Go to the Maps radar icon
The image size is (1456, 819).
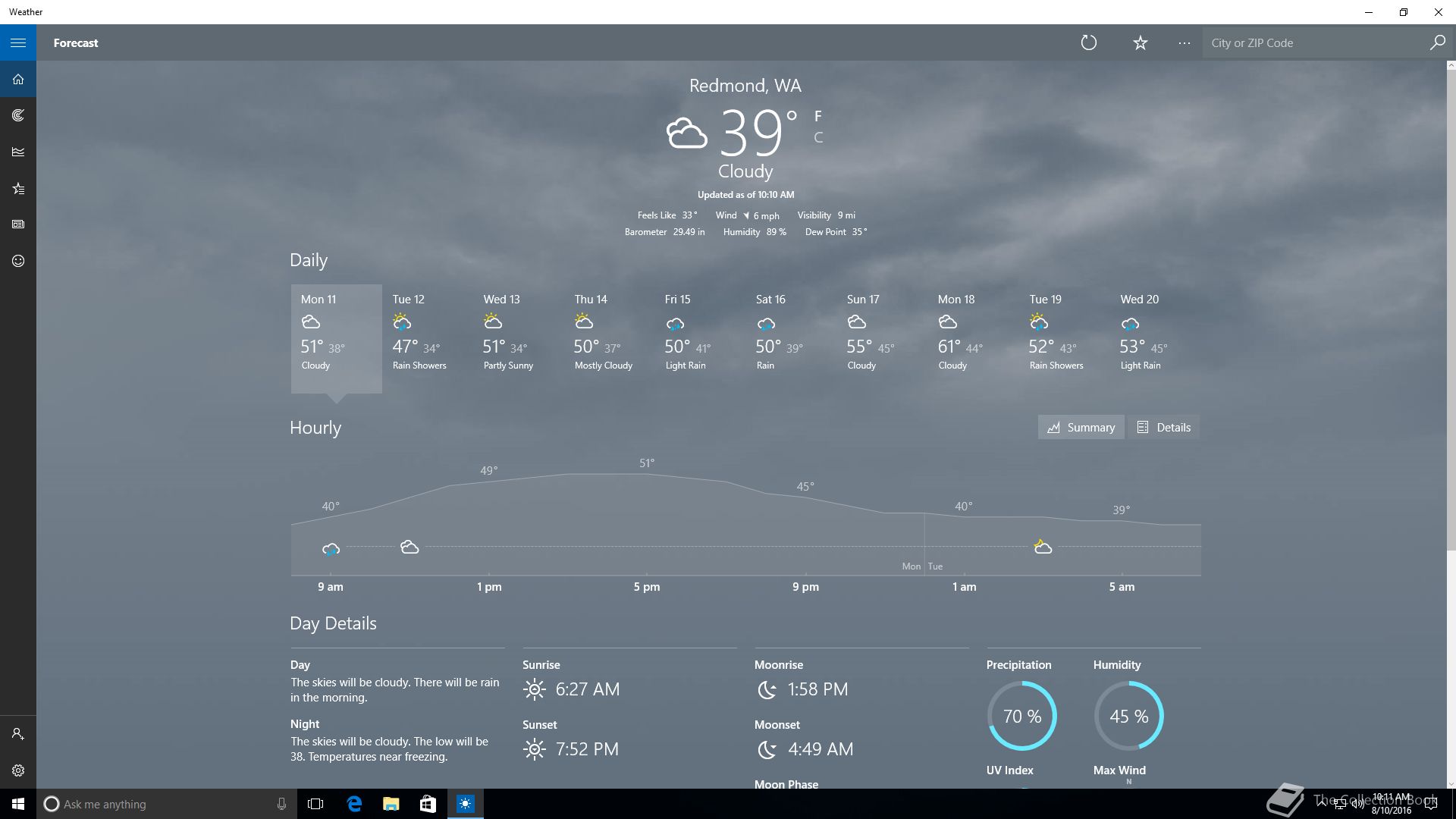[x=18, y=115]
